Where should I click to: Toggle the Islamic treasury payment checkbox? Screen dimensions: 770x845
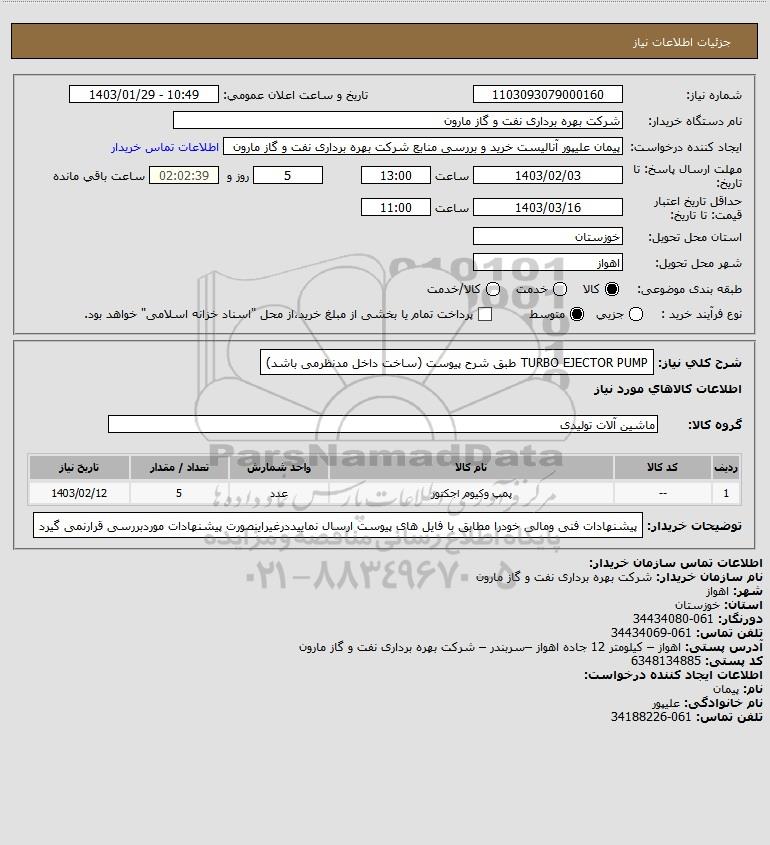coord(485,314)
